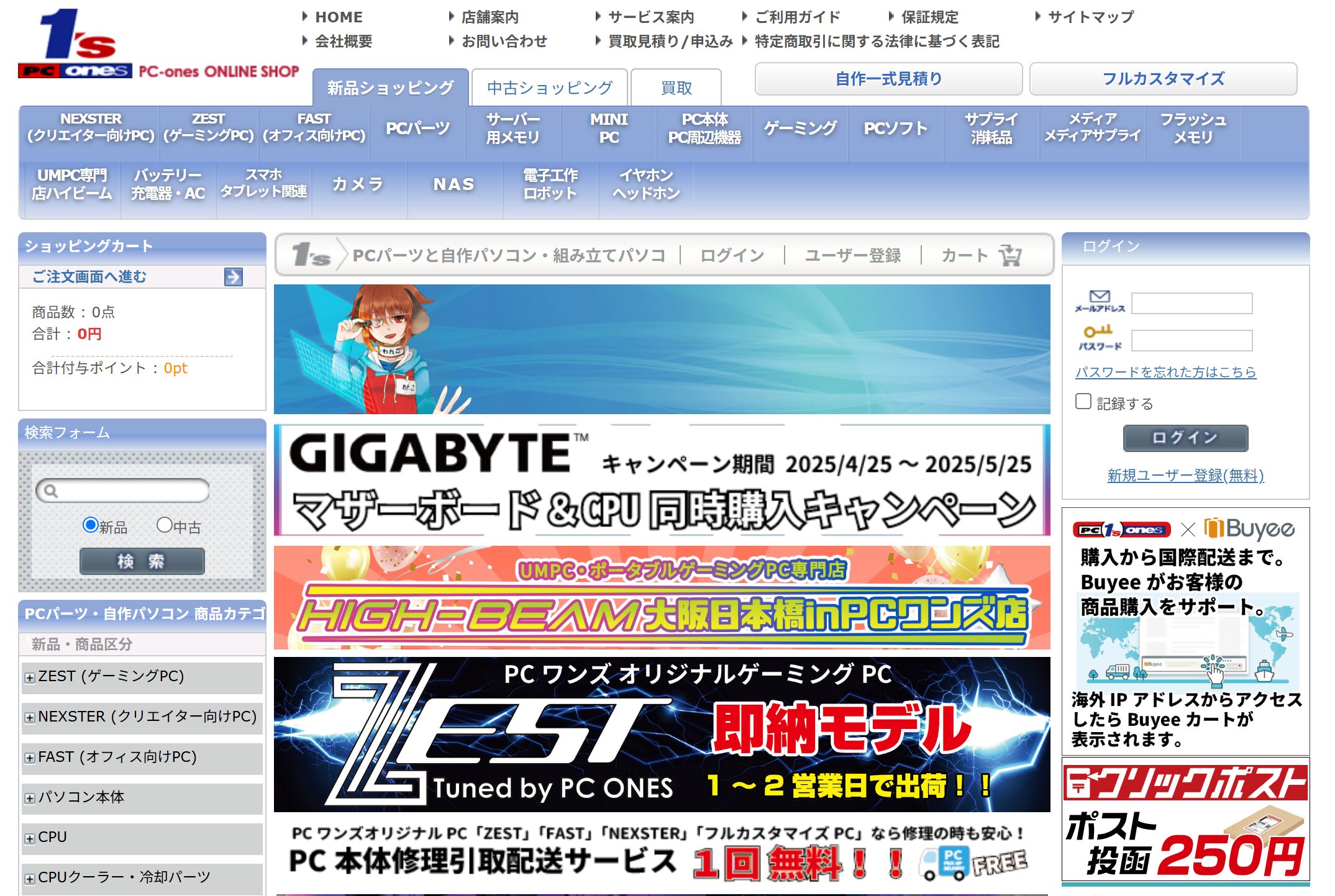The height and width of the screenshot is (896, 1335).
Task: Open the NEXSTER (クリエイター向けPC) menu item
Action: 91,129
